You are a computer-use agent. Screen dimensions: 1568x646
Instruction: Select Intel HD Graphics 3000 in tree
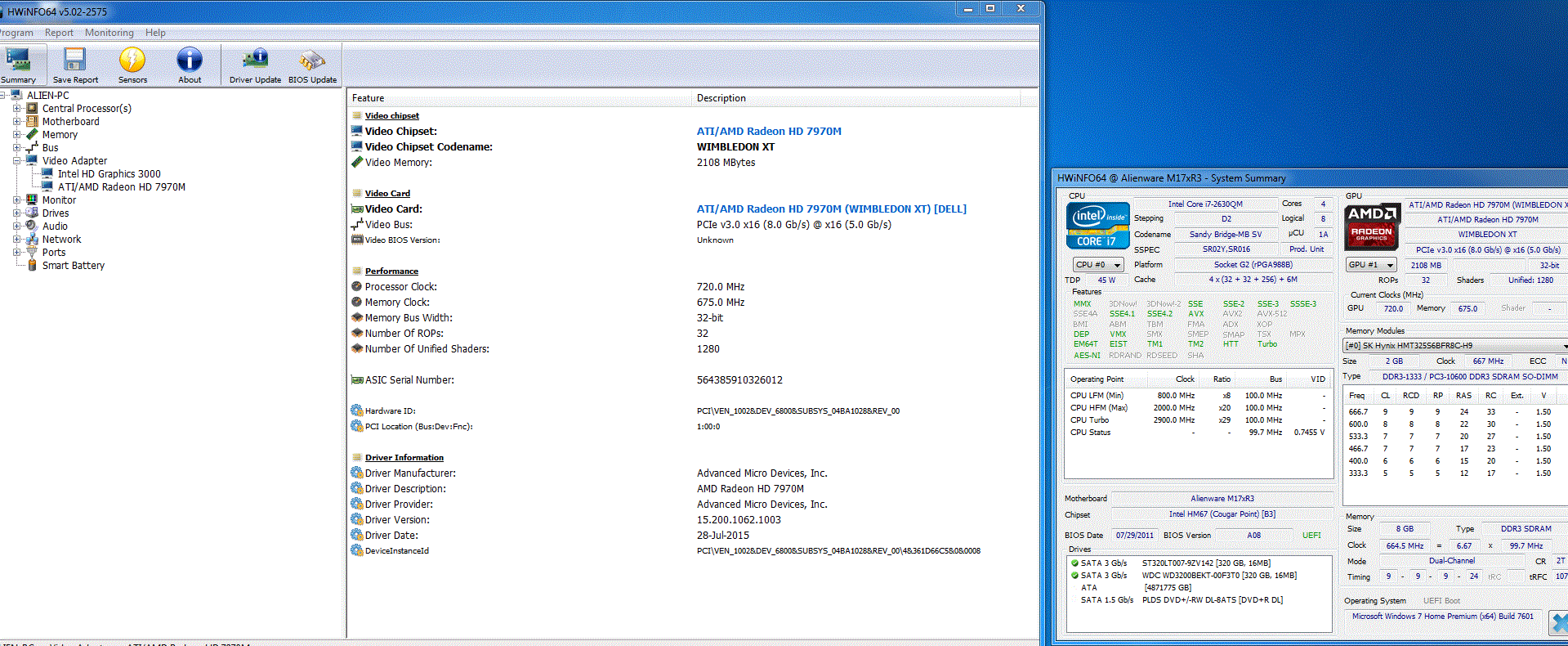[109, 174]
